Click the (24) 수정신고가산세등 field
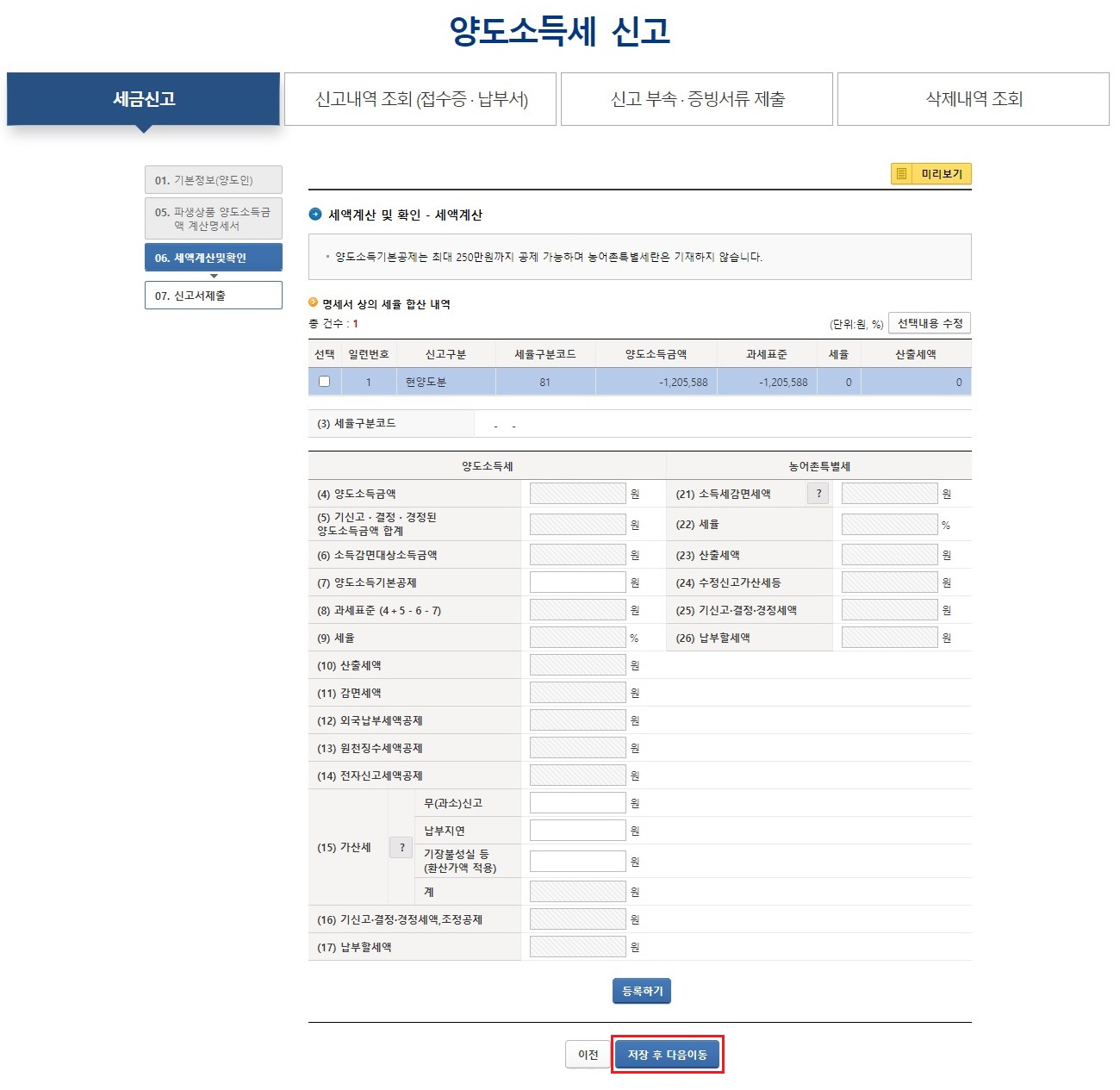The image size is (1120, 1090). point(890,582)
